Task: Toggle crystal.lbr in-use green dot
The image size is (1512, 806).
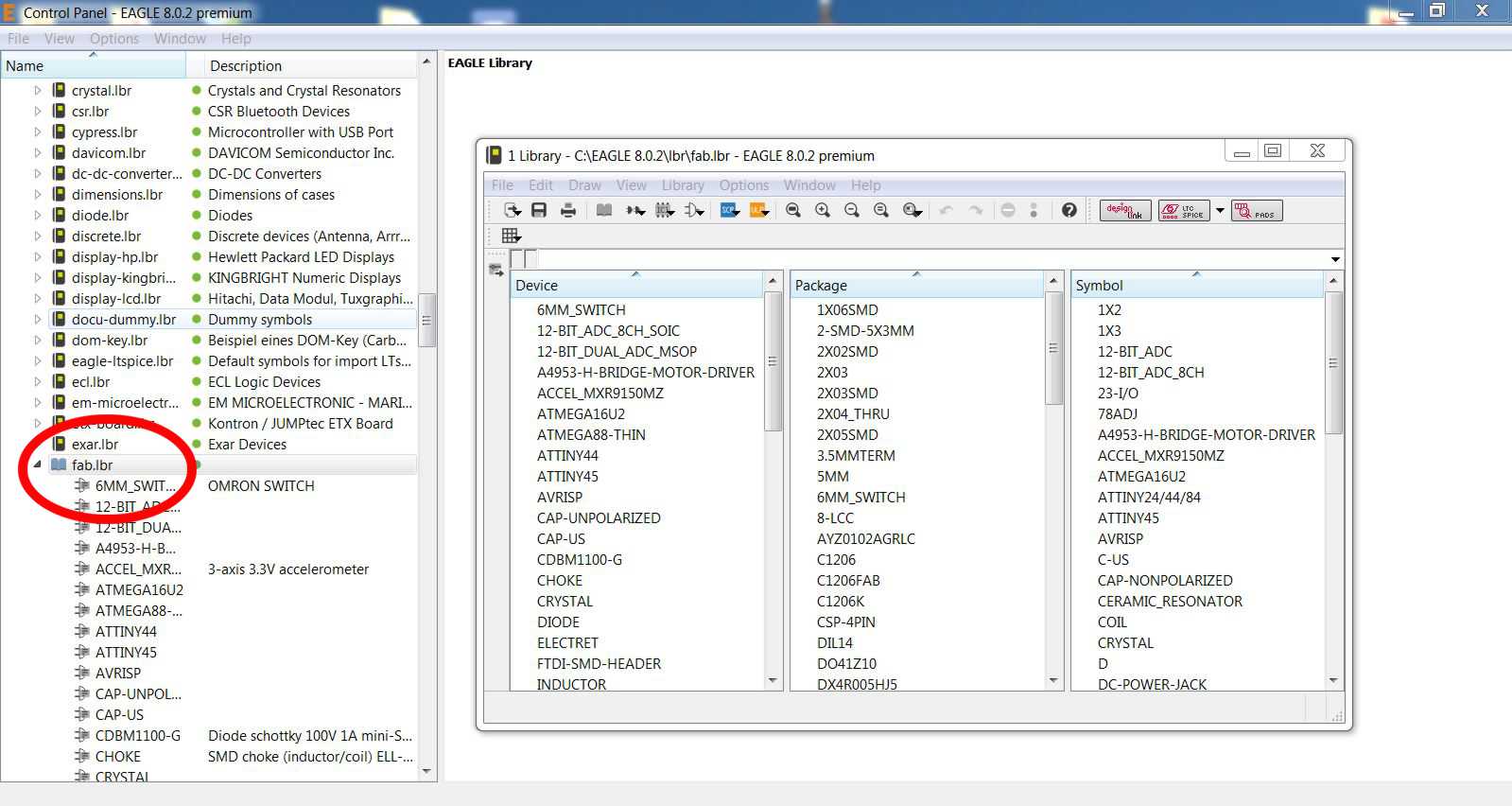Action: (197, 91)
